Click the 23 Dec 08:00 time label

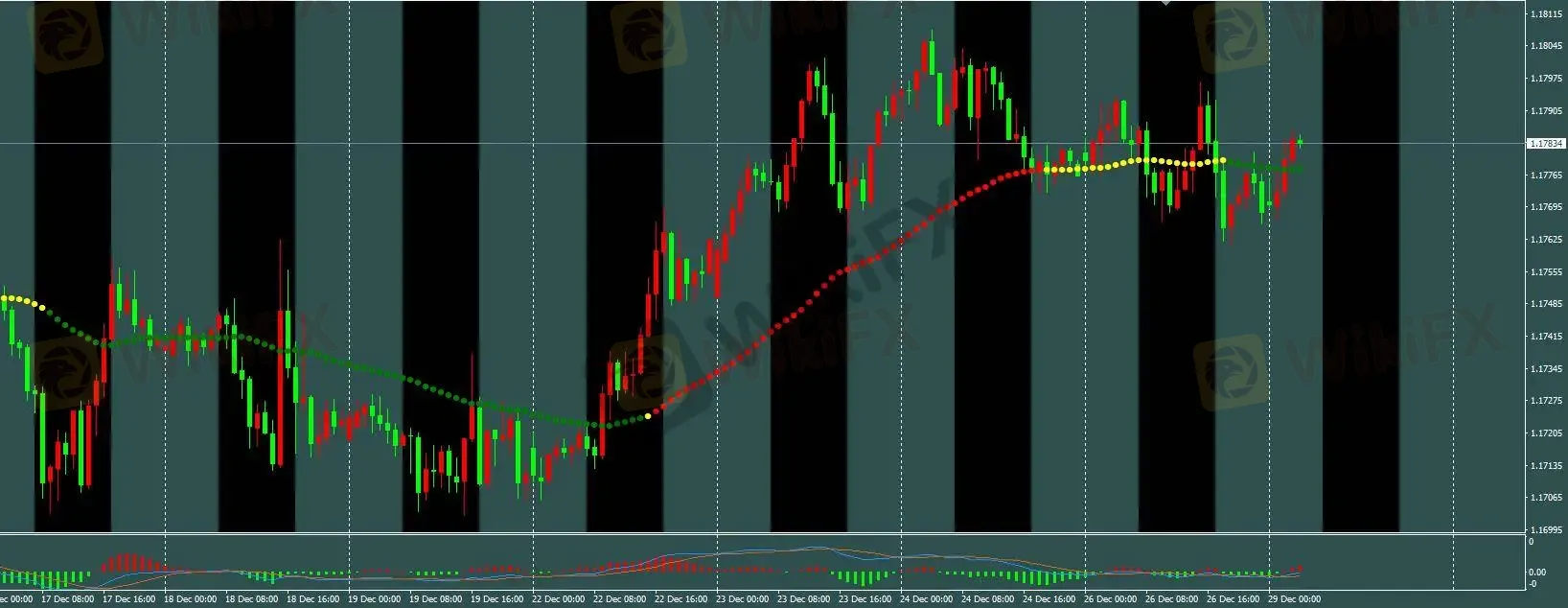(x=803, y=599)
